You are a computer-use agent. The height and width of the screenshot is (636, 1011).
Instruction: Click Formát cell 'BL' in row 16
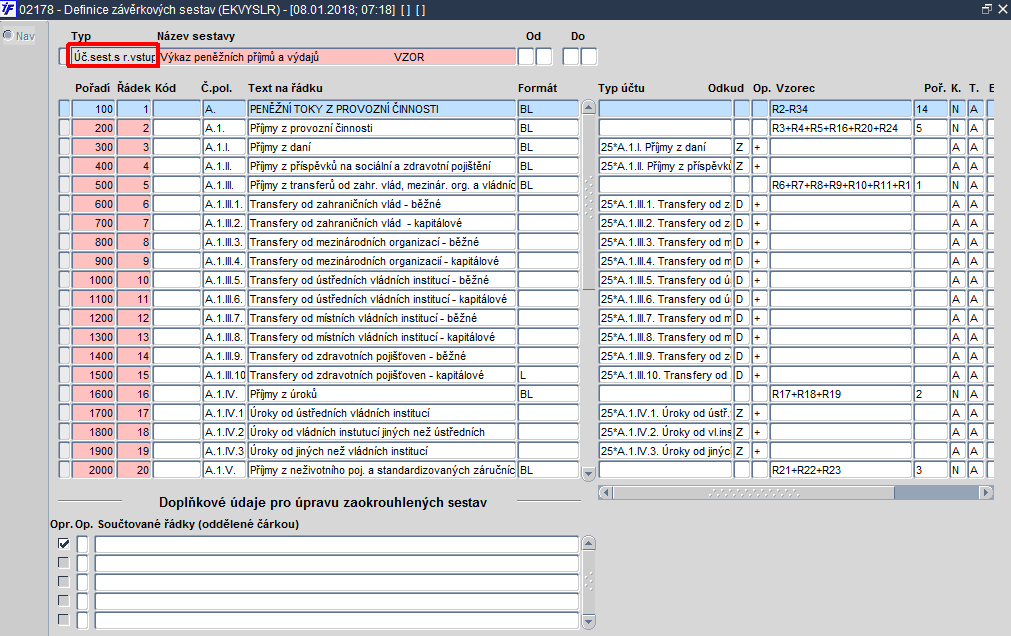click(548, 394)
